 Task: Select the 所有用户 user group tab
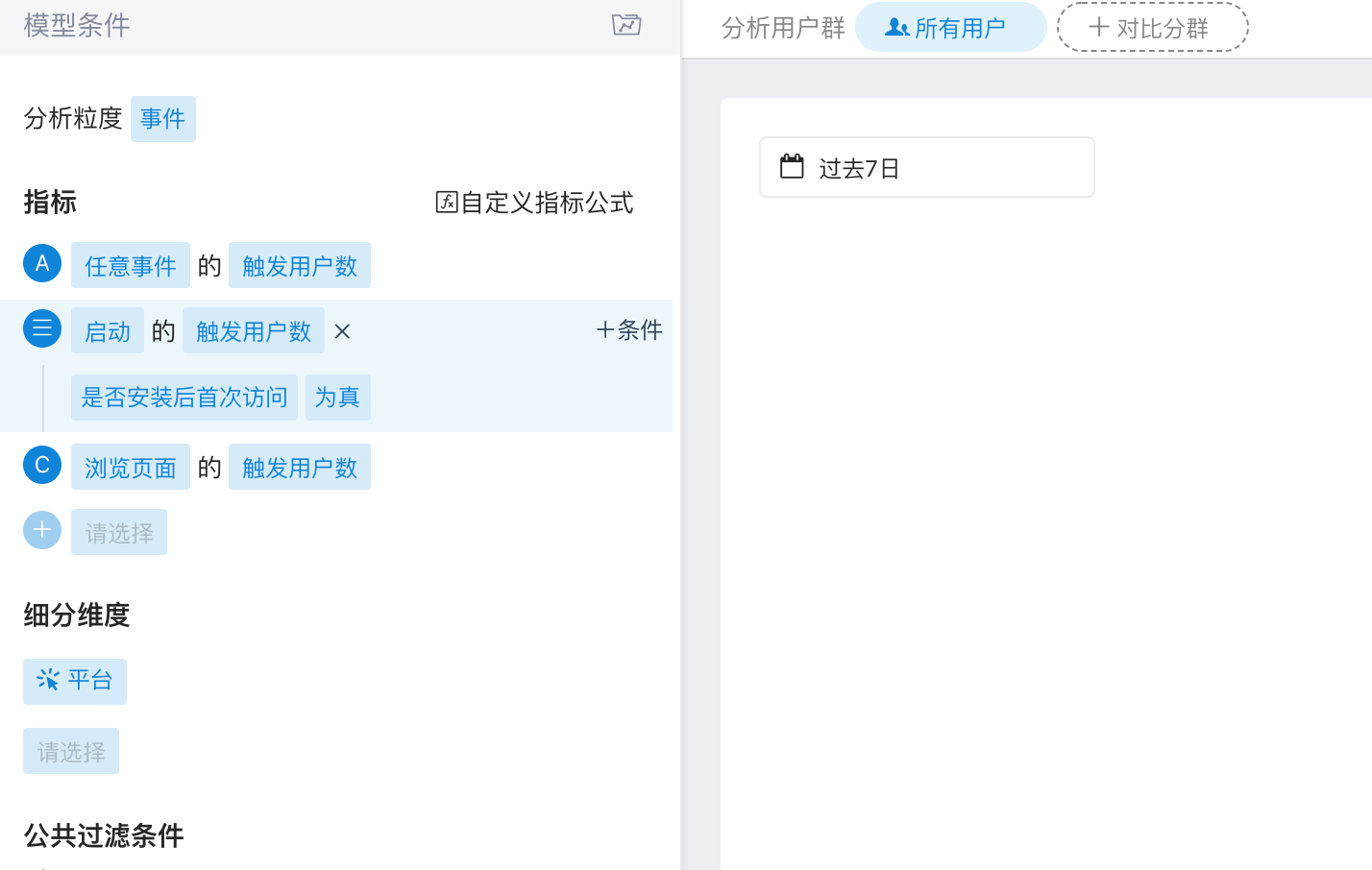[949, 28]
